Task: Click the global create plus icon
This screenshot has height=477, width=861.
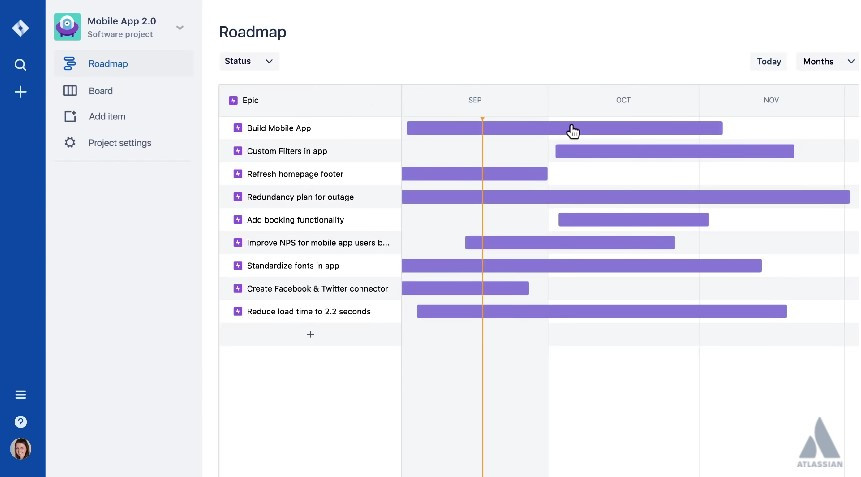Action: tap(20, 92)
